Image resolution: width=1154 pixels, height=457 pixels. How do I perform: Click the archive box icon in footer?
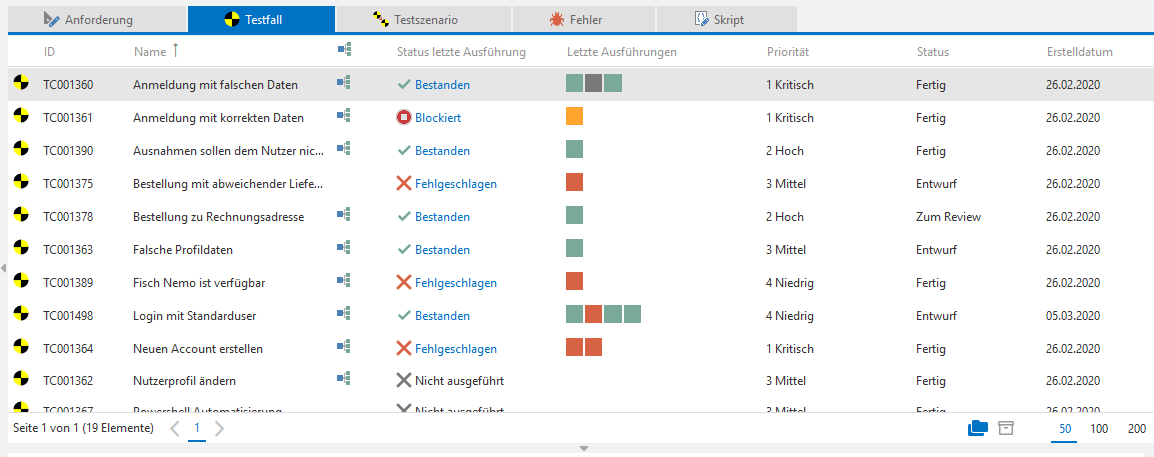coord(1007,428)
